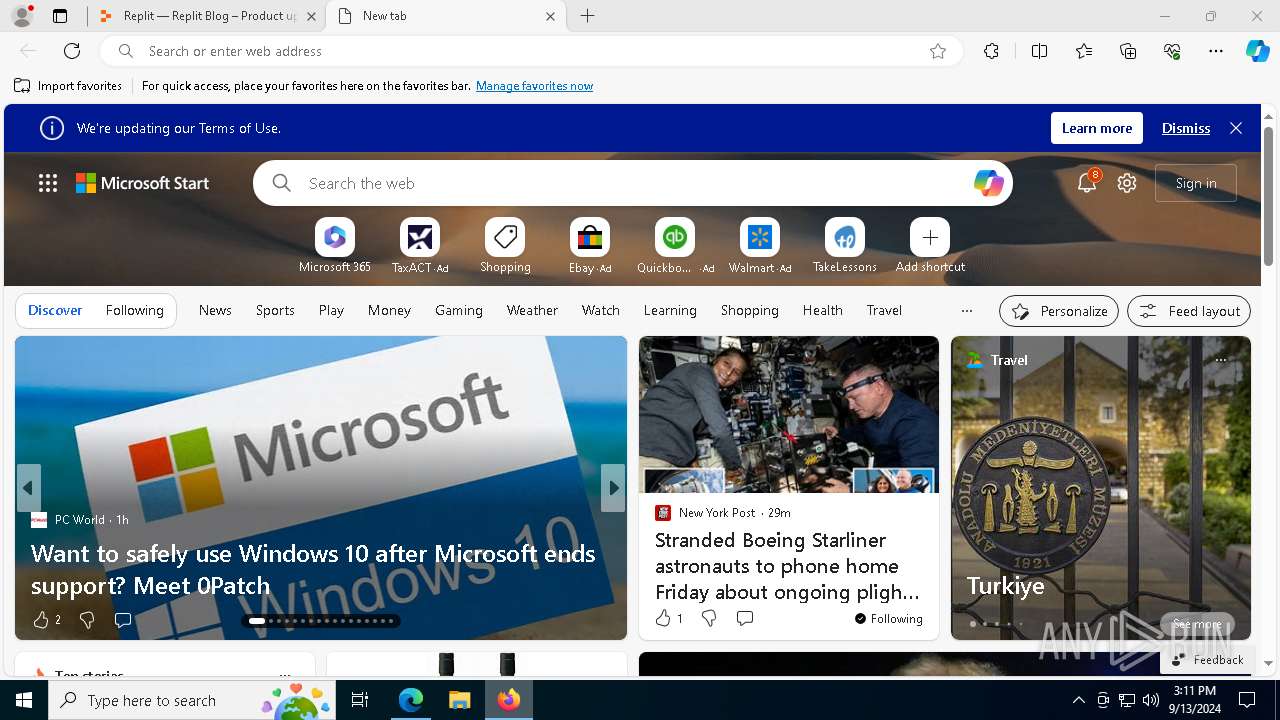Select the first carousel indicator dot
The height and width of the screenshot is (720, 1280).
click(257, 621)
